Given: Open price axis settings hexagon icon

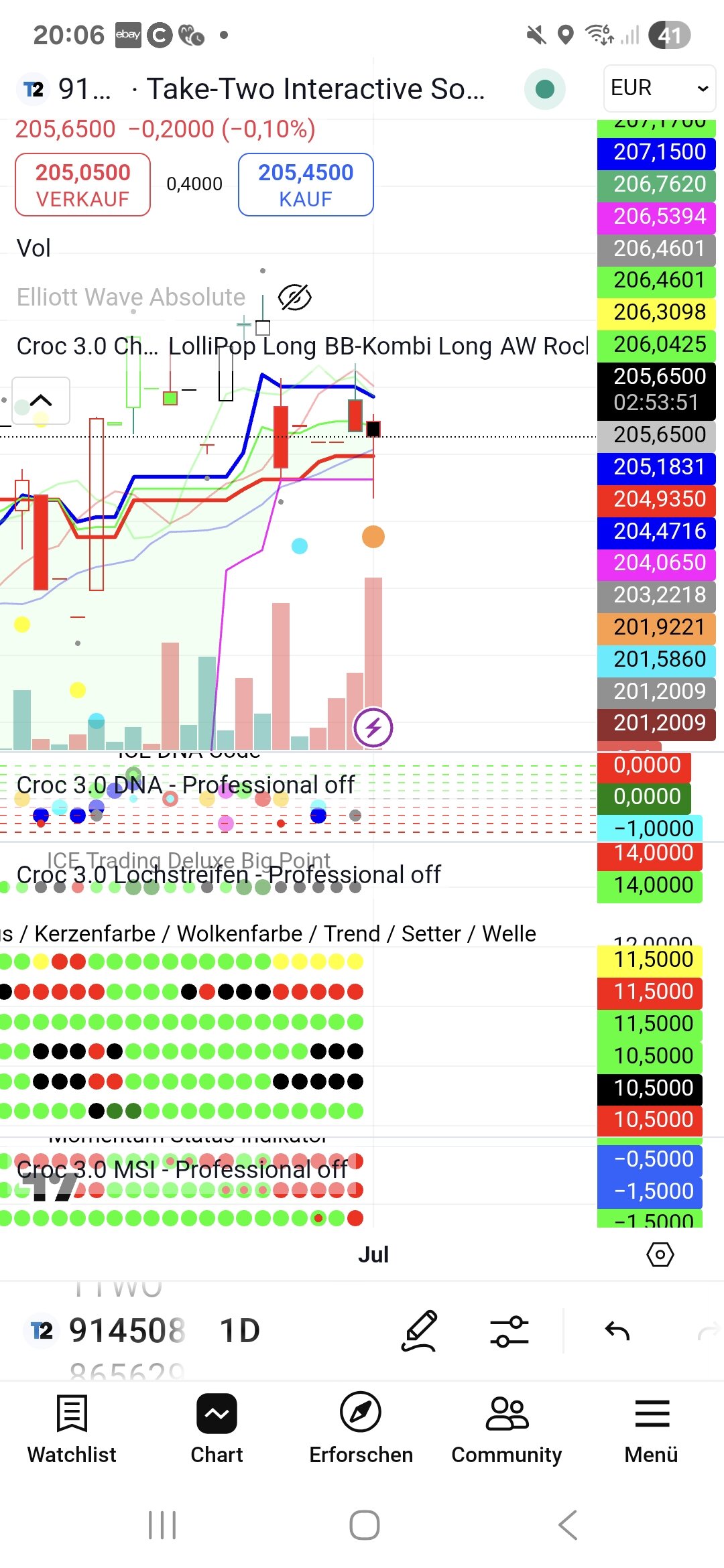Looking at the screenshot, I should click(x=660, y=1254).
